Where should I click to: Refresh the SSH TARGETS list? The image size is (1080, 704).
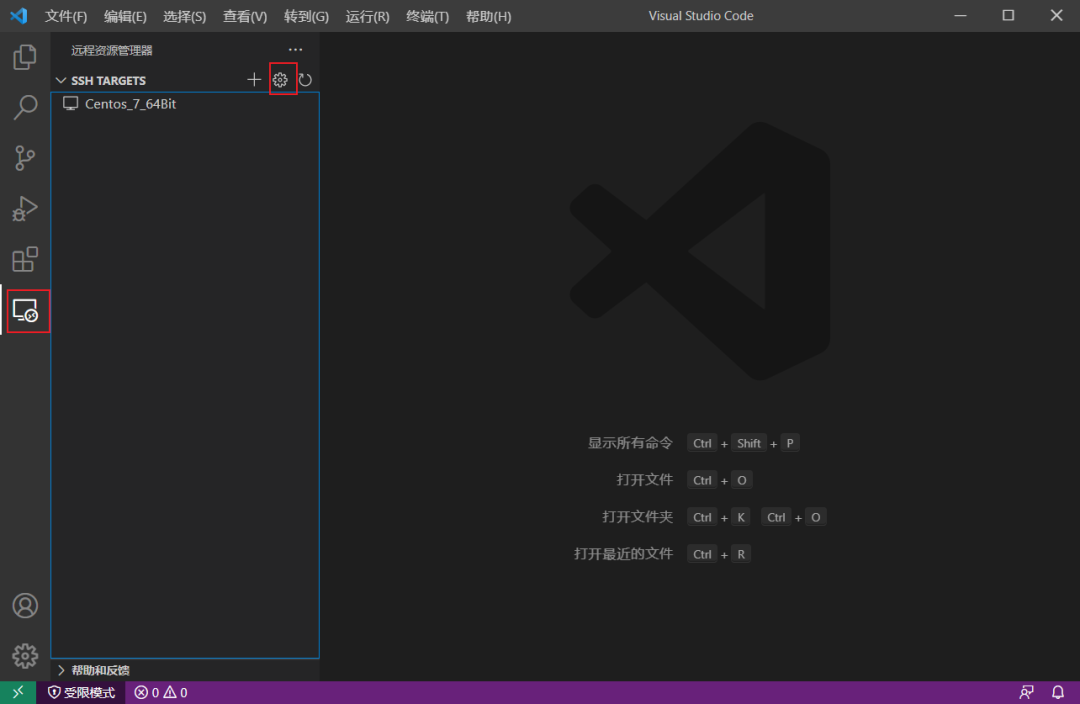(x=305, y=80)
